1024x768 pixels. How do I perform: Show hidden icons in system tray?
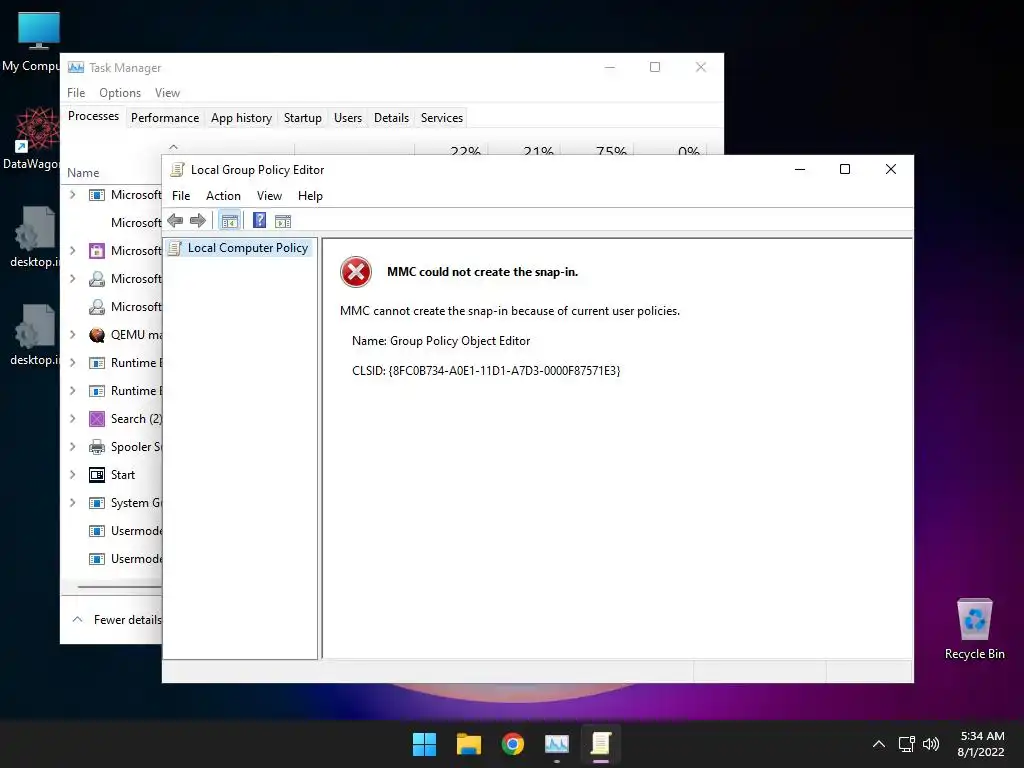click(879, 744)
